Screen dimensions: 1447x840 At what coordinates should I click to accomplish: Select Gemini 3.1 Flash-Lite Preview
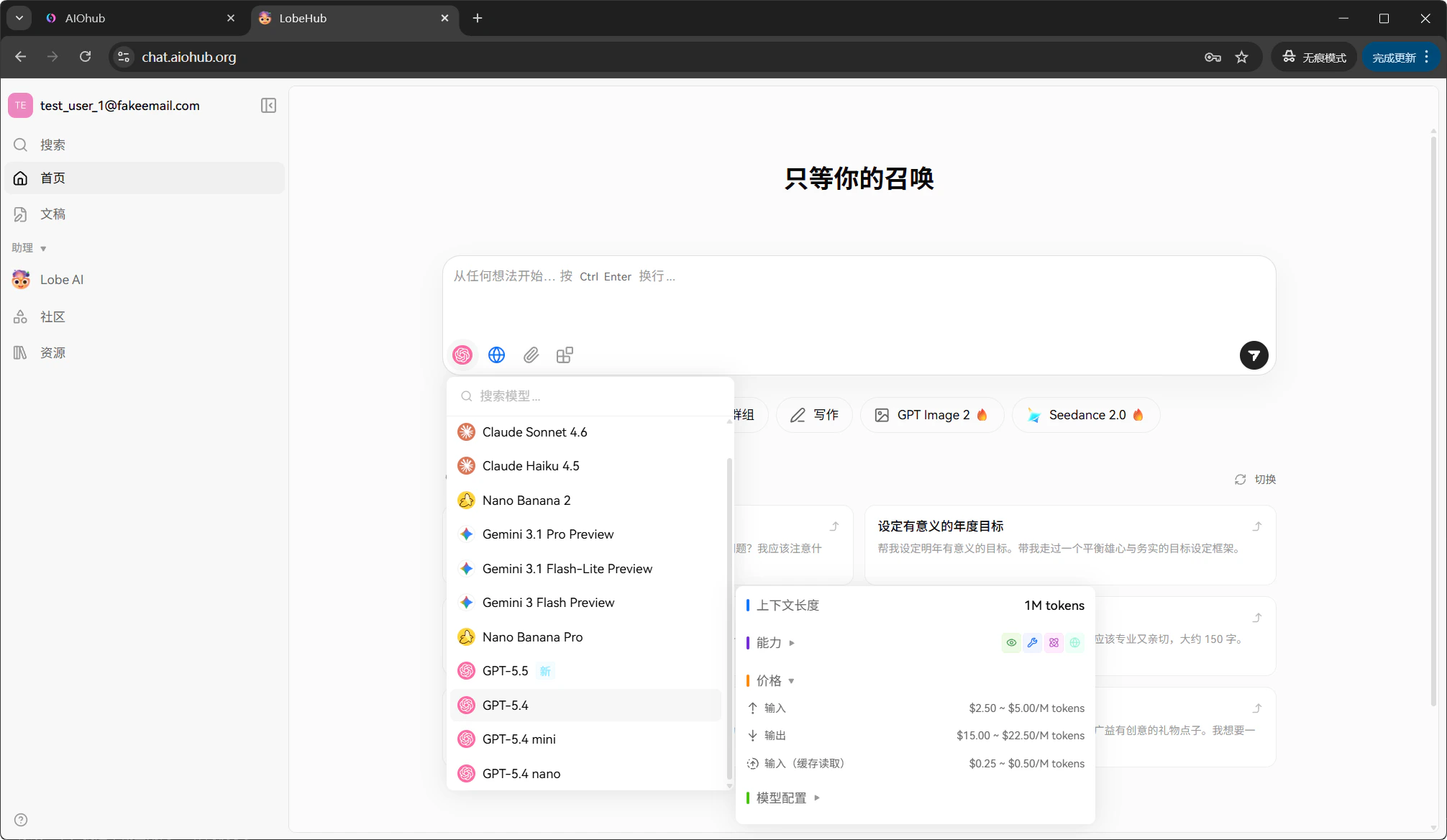click(585, 569)
